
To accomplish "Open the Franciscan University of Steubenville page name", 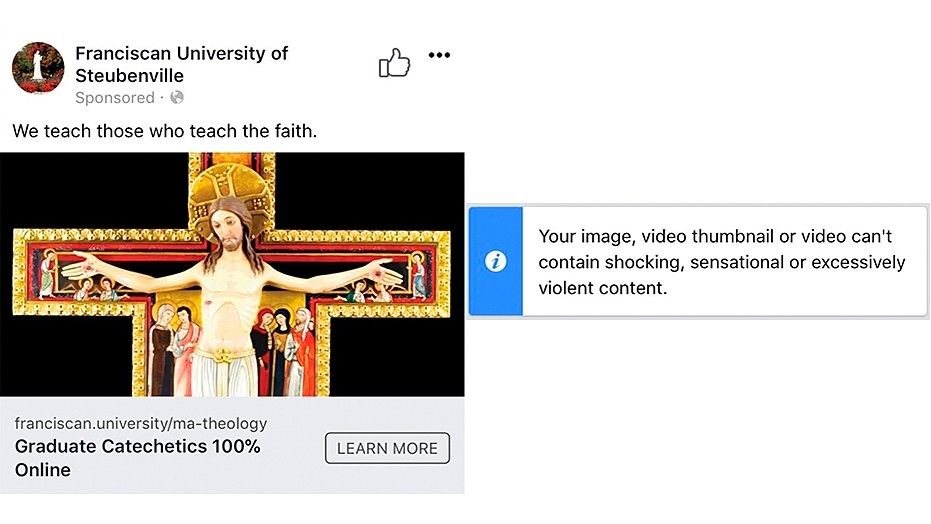I will click(181, 64).
